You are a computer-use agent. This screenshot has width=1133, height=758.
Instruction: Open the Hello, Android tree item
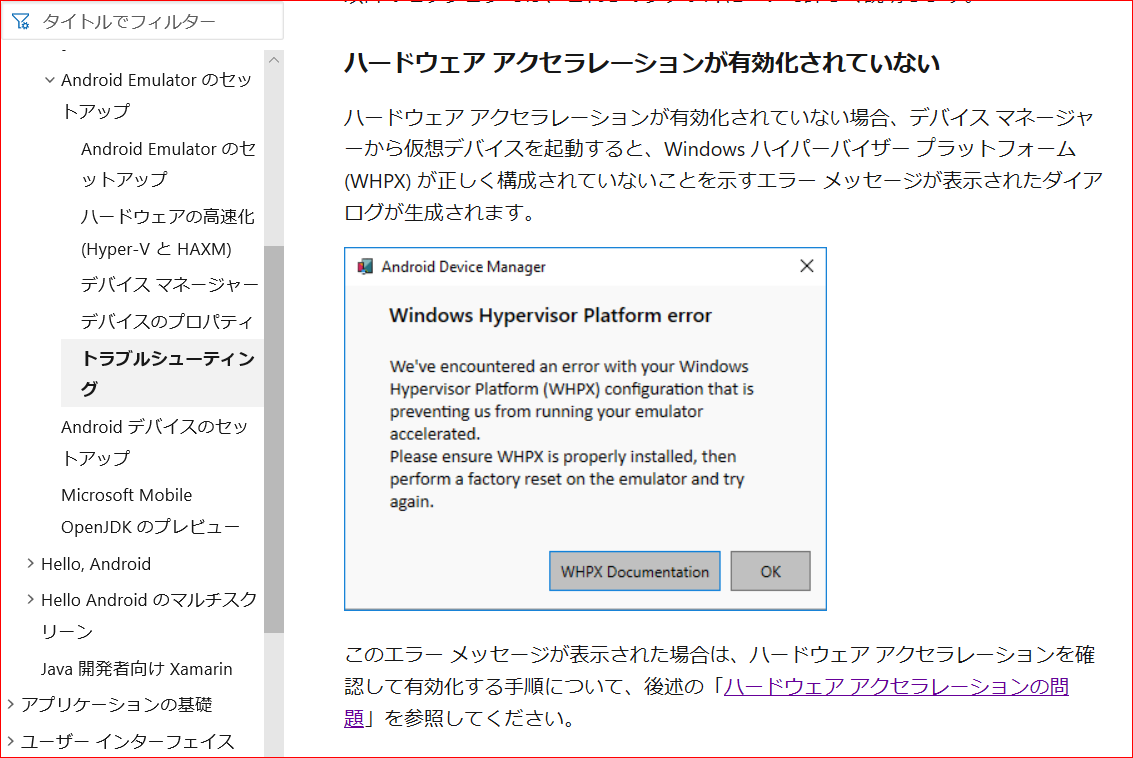point(96,564)
